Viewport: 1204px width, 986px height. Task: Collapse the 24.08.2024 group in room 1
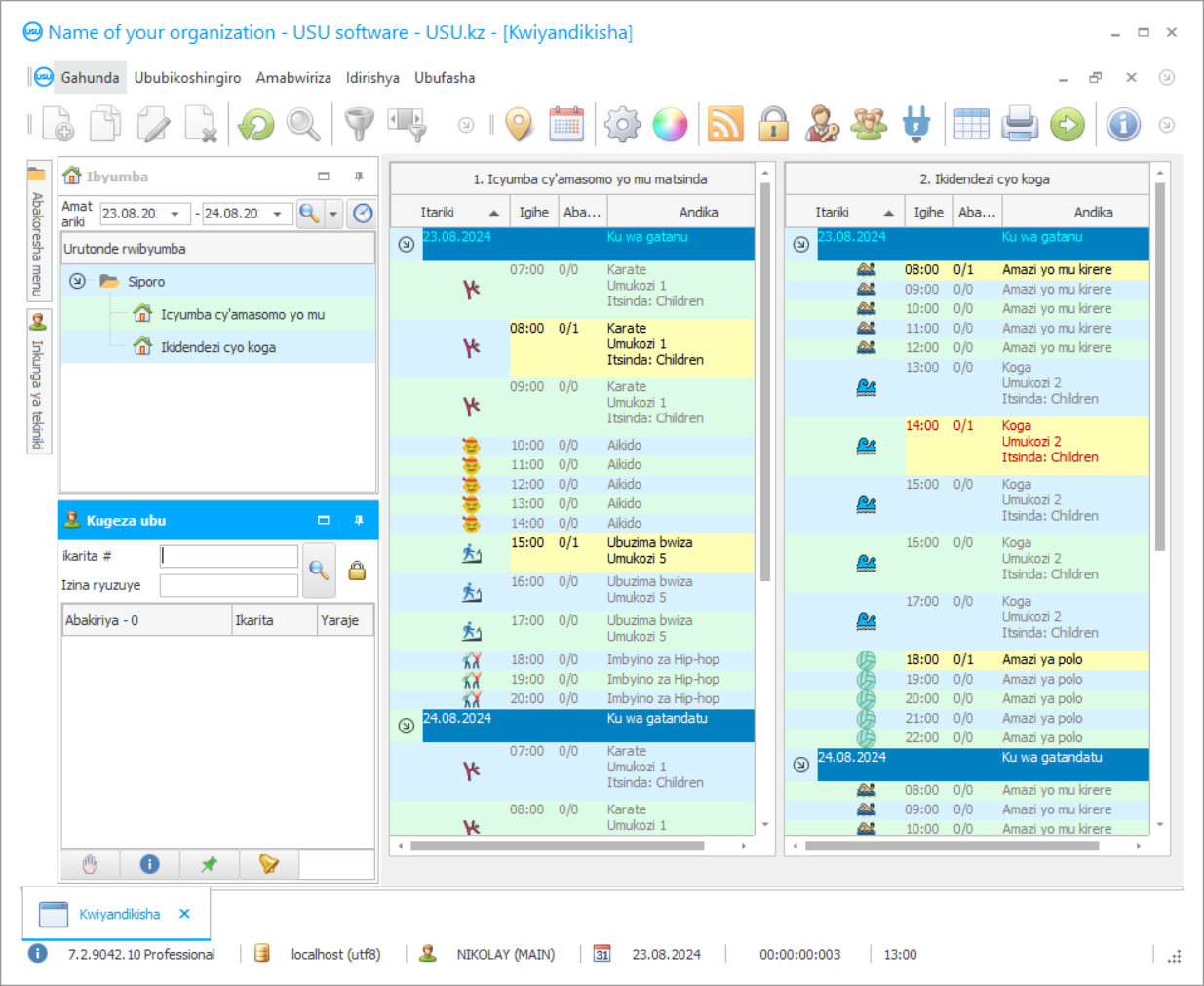coord(407,726)
